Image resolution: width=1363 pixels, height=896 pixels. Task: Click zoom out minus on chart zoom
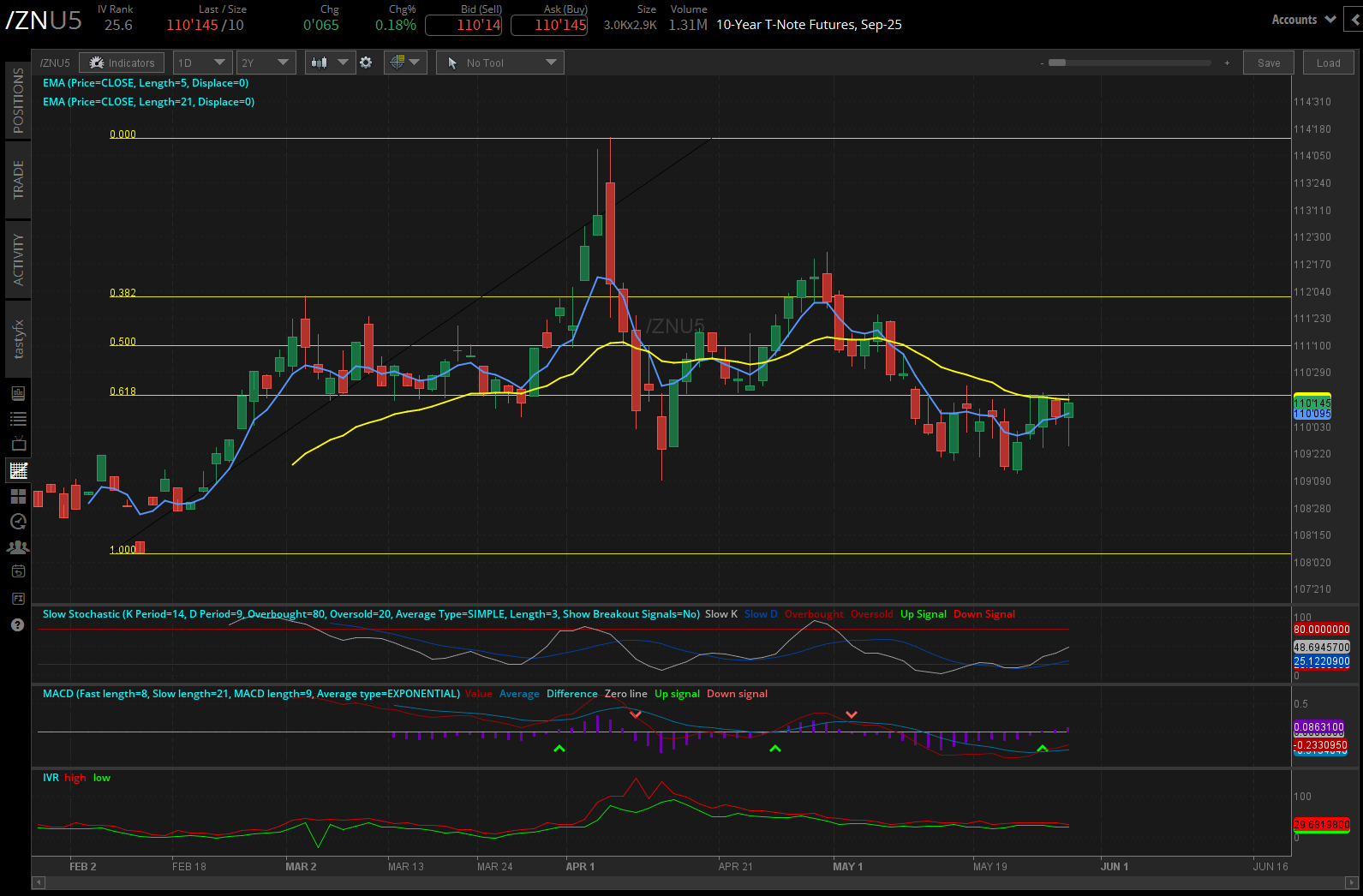click(x=1042, y=63)
